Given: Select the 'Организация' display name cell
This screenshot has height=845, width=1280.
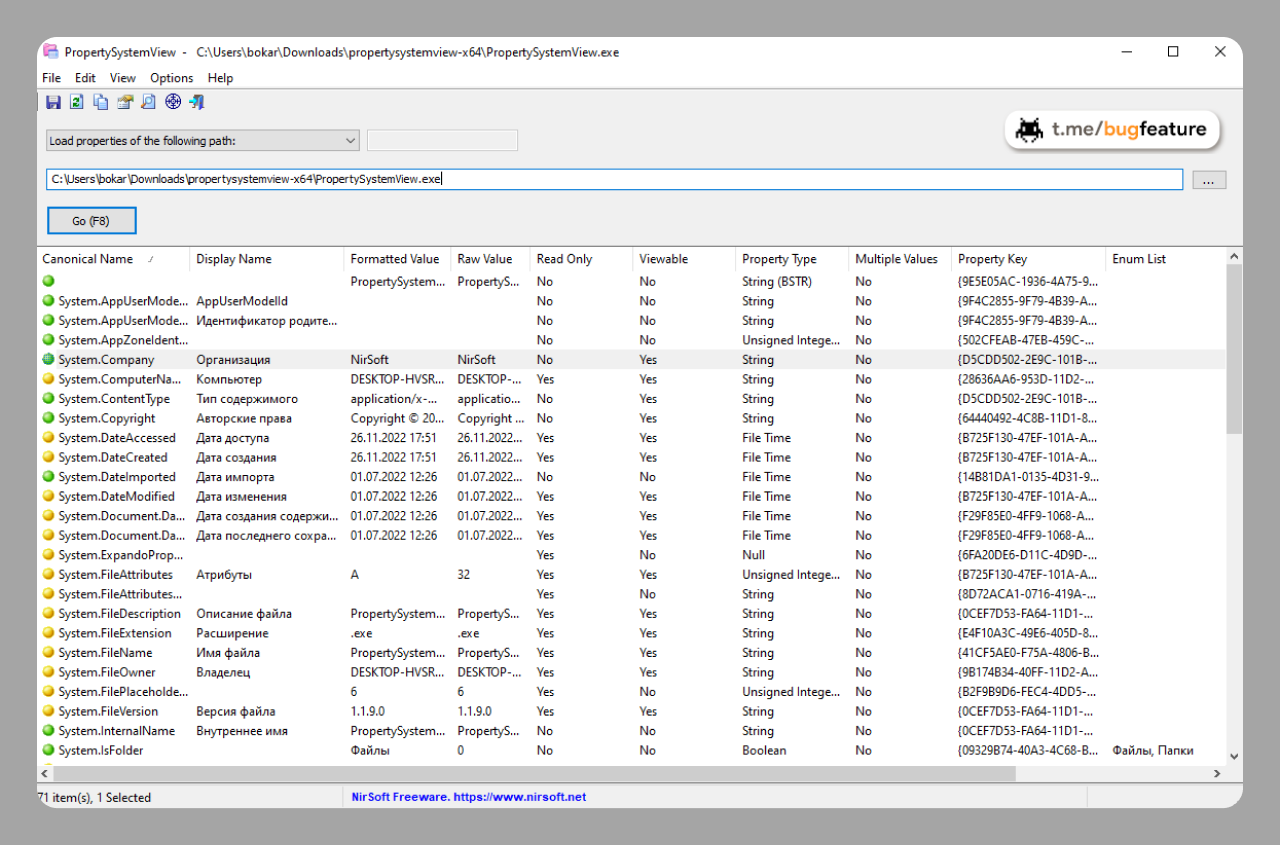Looking at the screenshot, I should tap(233, 360).
